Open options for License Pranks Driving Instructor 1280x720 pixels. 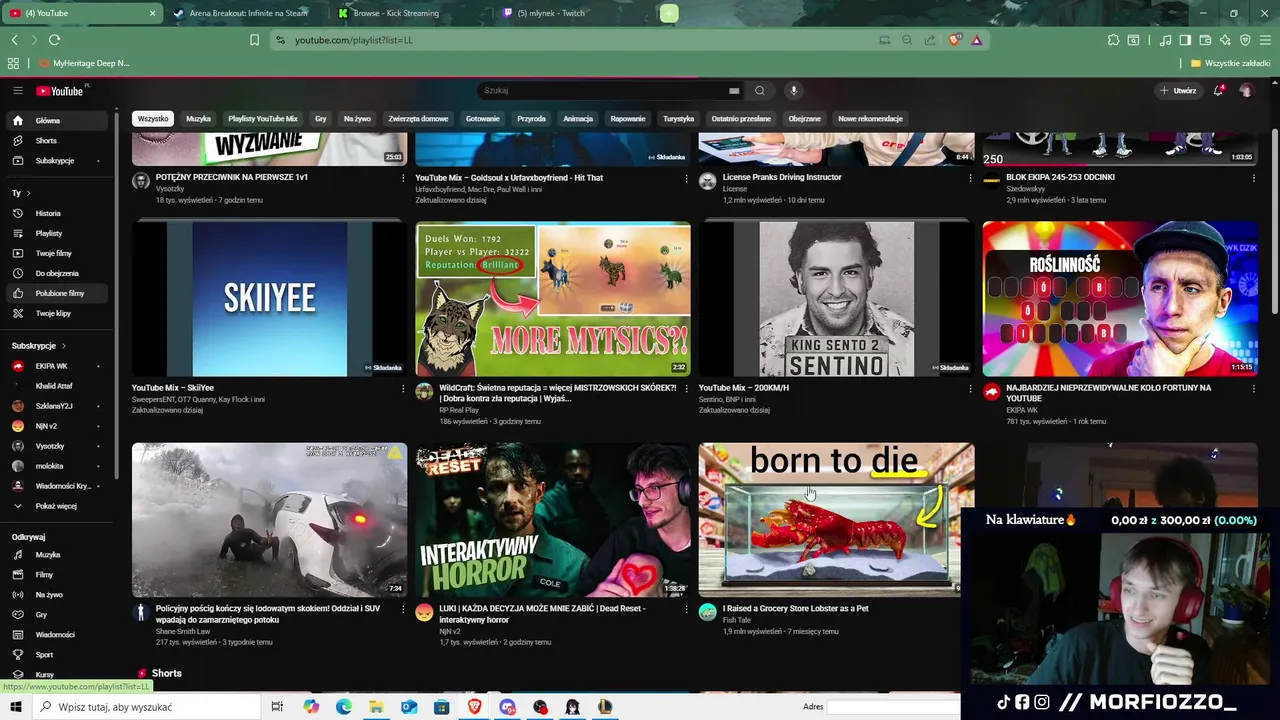(970, 179)
